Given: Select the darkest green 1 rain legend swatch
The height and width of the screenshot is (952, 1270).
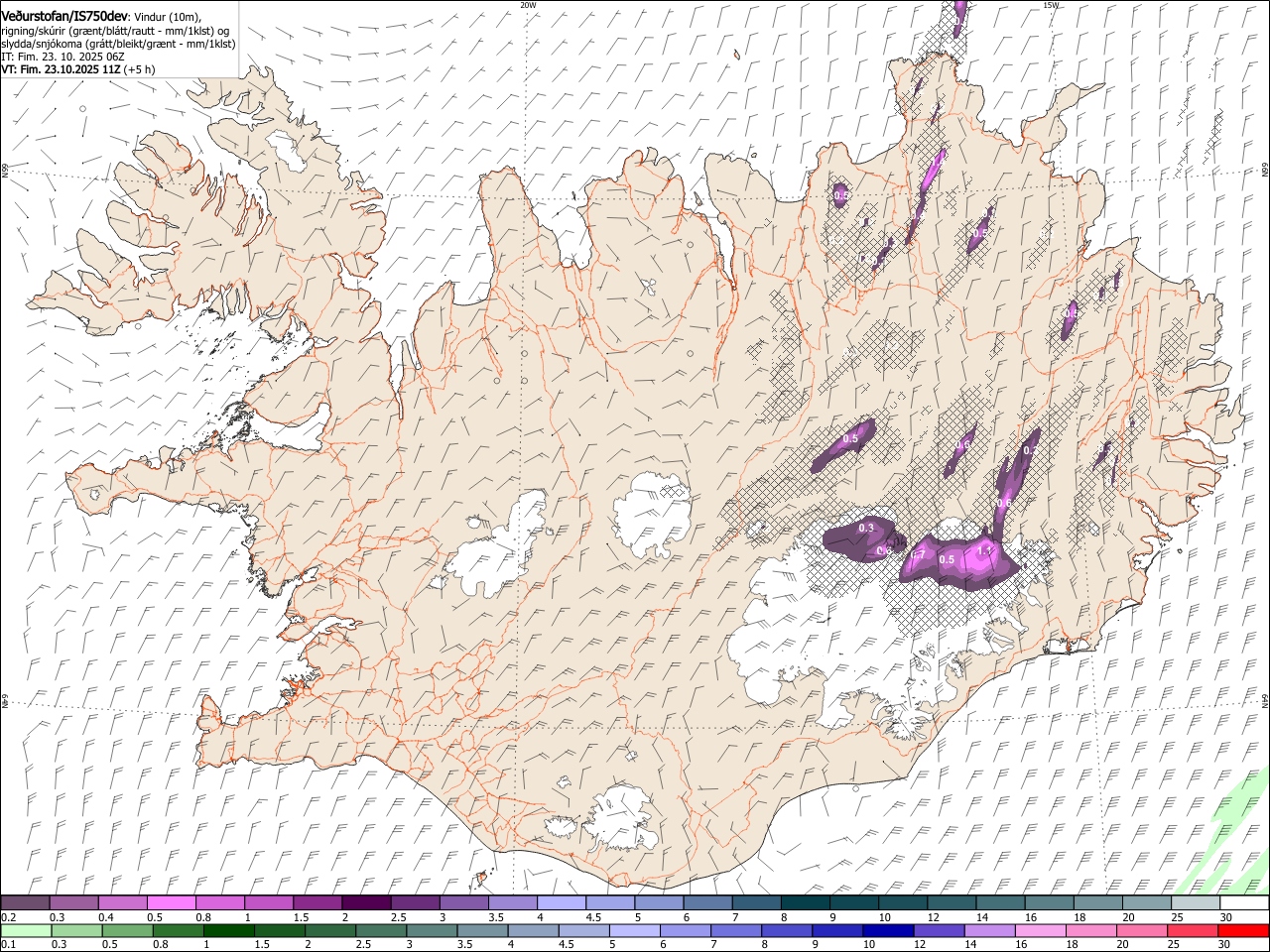Looking at the screenshot, I should 228,930.
